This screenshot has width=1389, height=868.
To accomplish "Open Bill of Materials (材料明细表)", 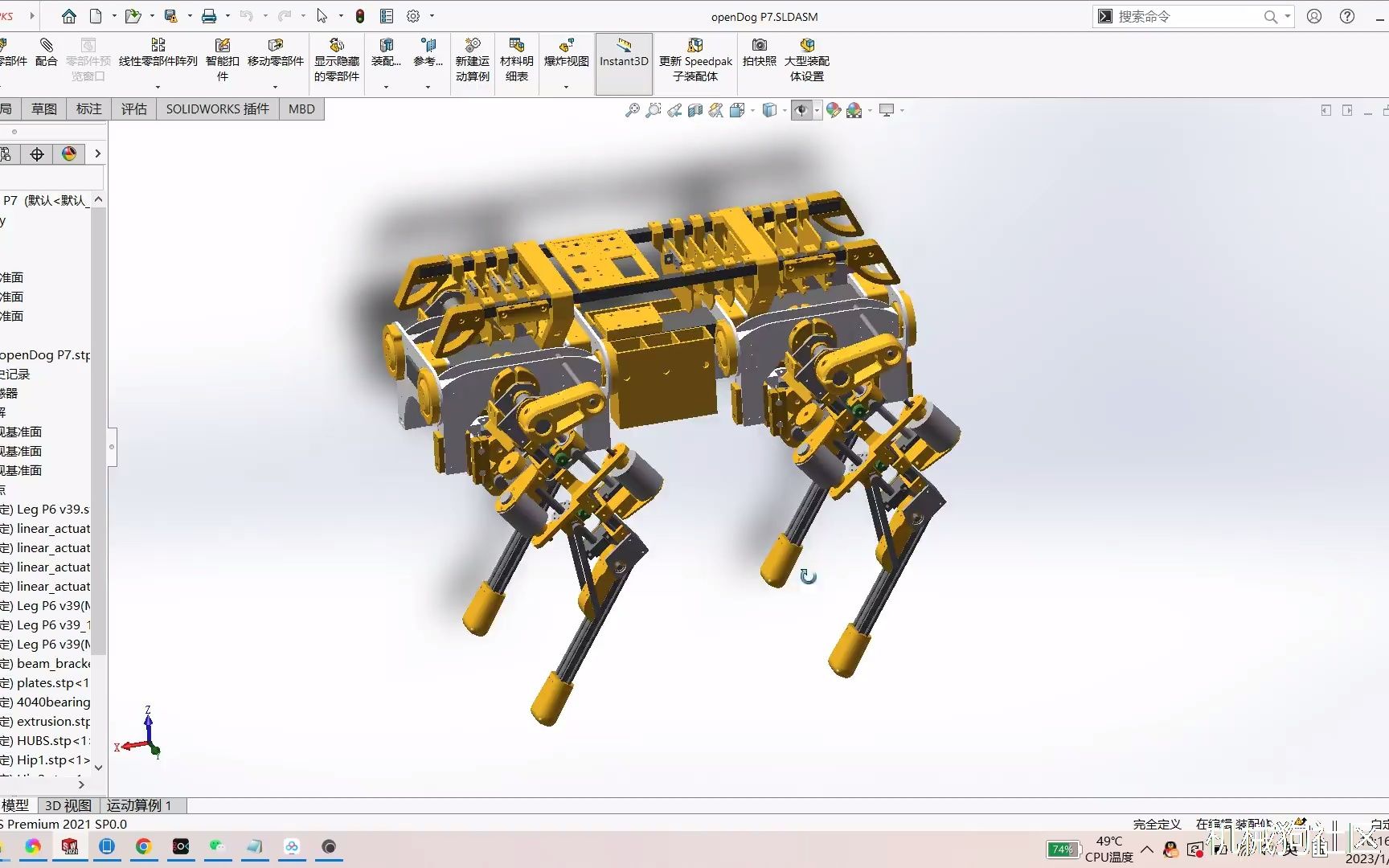I will tap(517, 59).
